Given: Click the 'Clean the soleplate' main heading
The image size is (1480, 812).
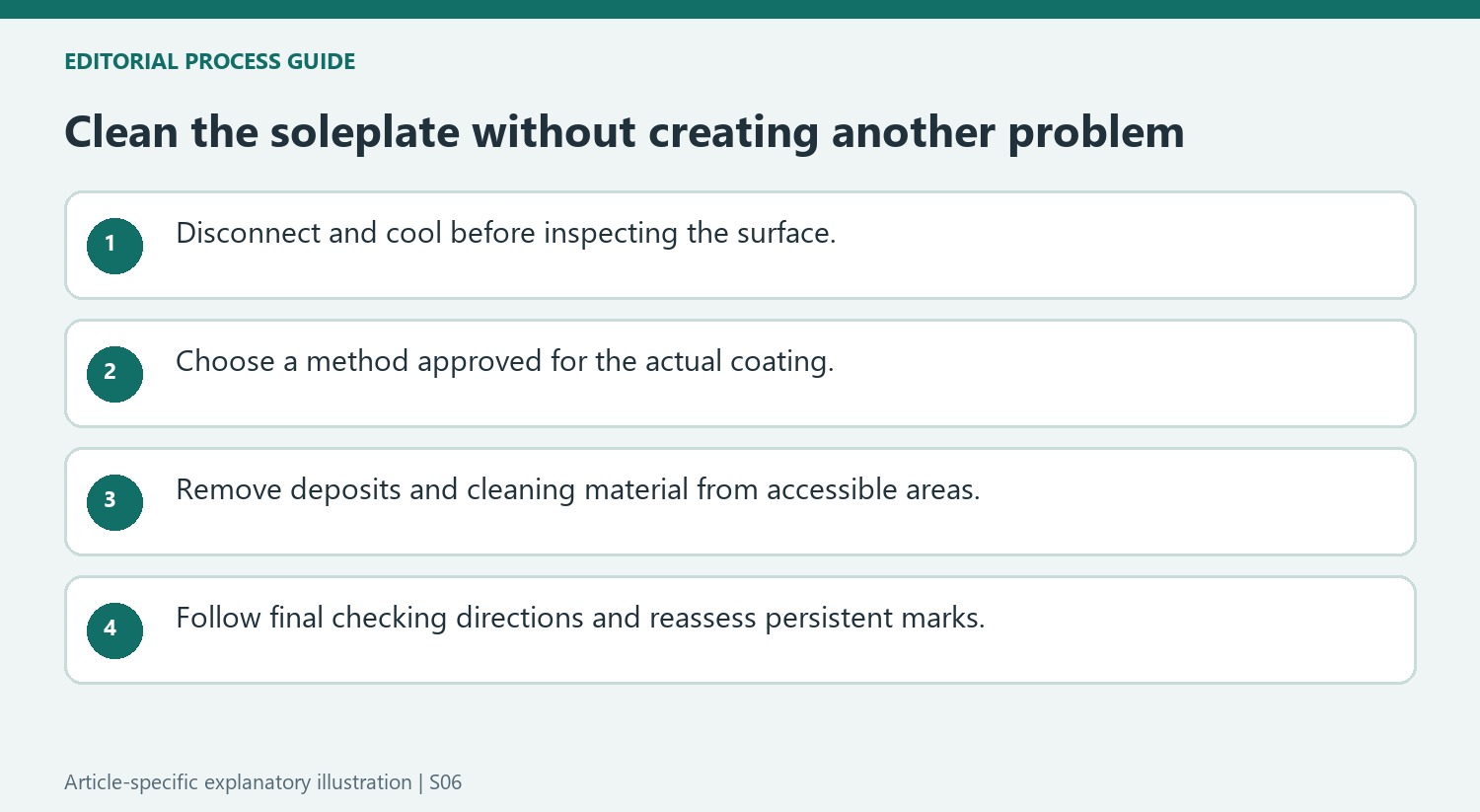Looking at the screenshot, I should click(x=624, y=132).
